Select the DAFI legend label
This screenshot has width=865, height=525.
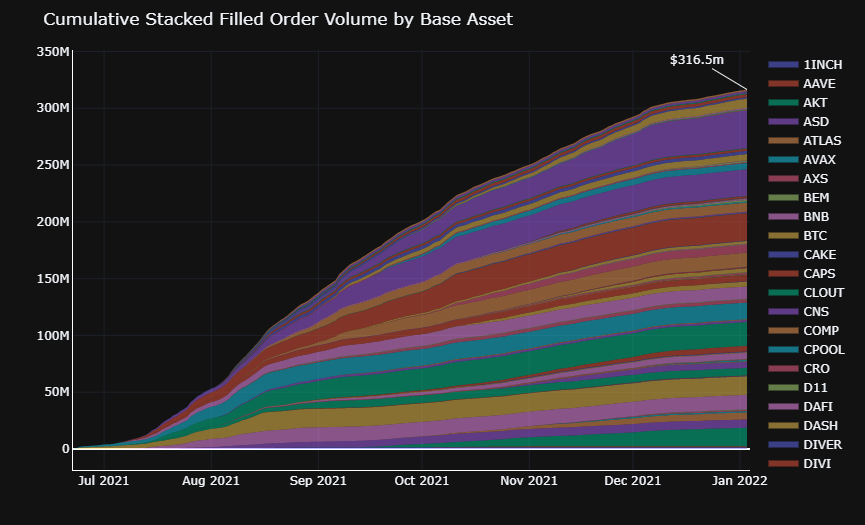point(818,406)
